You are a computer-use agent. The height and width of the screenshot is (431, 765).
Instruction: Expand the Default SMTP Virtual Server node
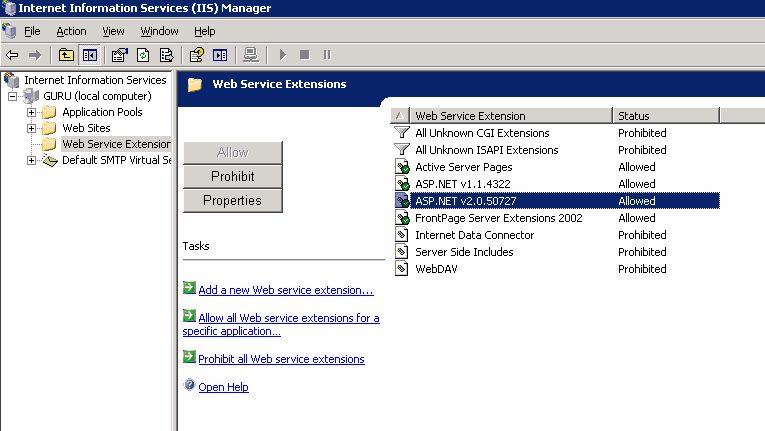31,161
